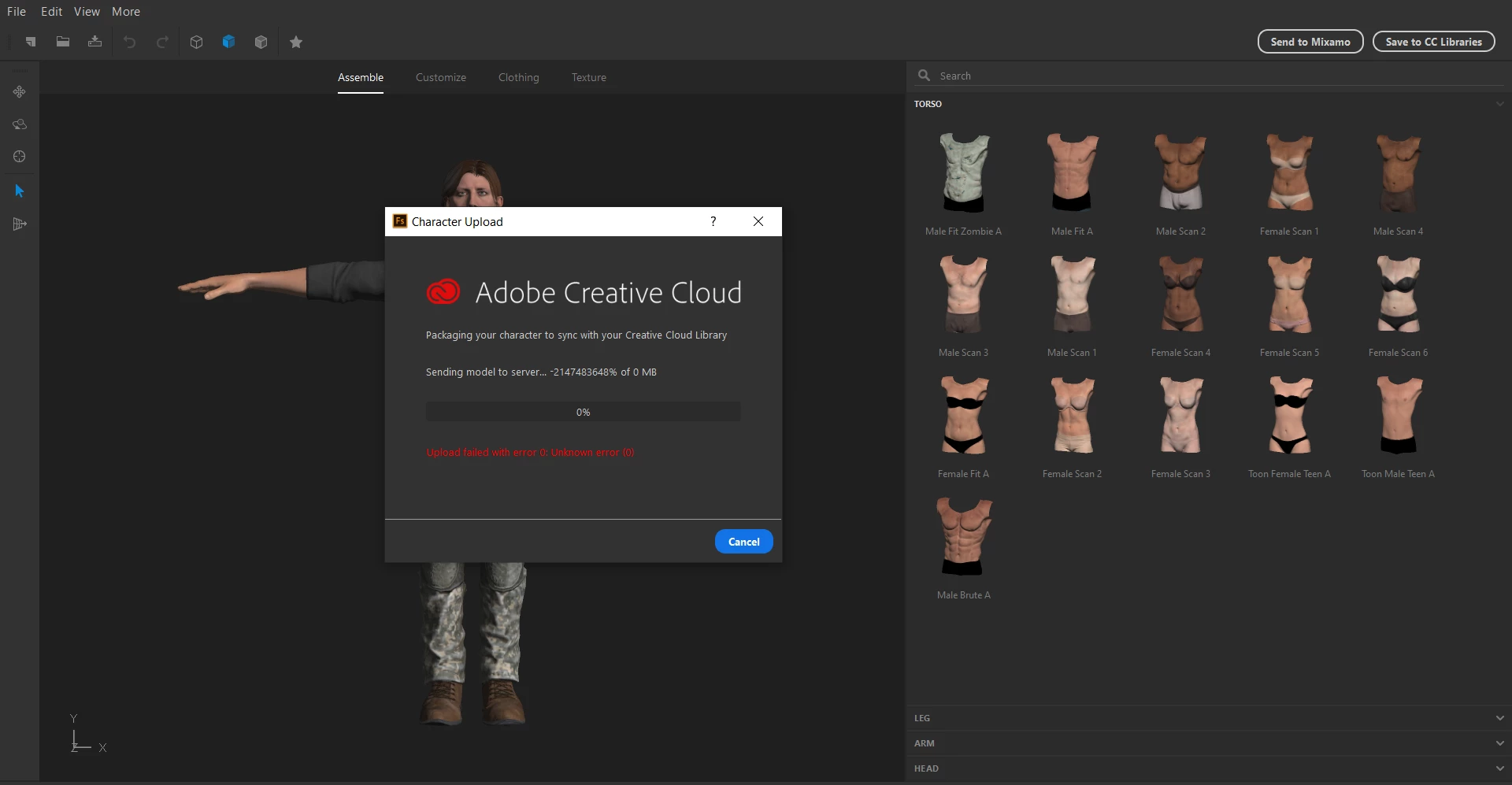The height and width of the screenshot is (785, 1512).
Task: Click the "Packaging your character" description text
Action: coord(576,335)
